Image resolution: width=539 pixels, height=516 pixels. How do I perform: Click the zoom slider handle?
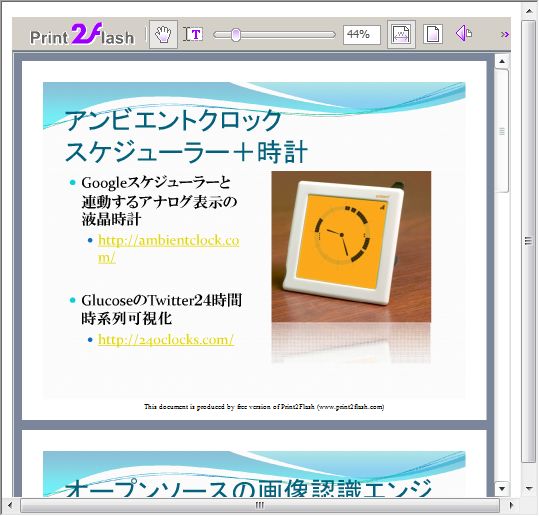tap(235, 35)
